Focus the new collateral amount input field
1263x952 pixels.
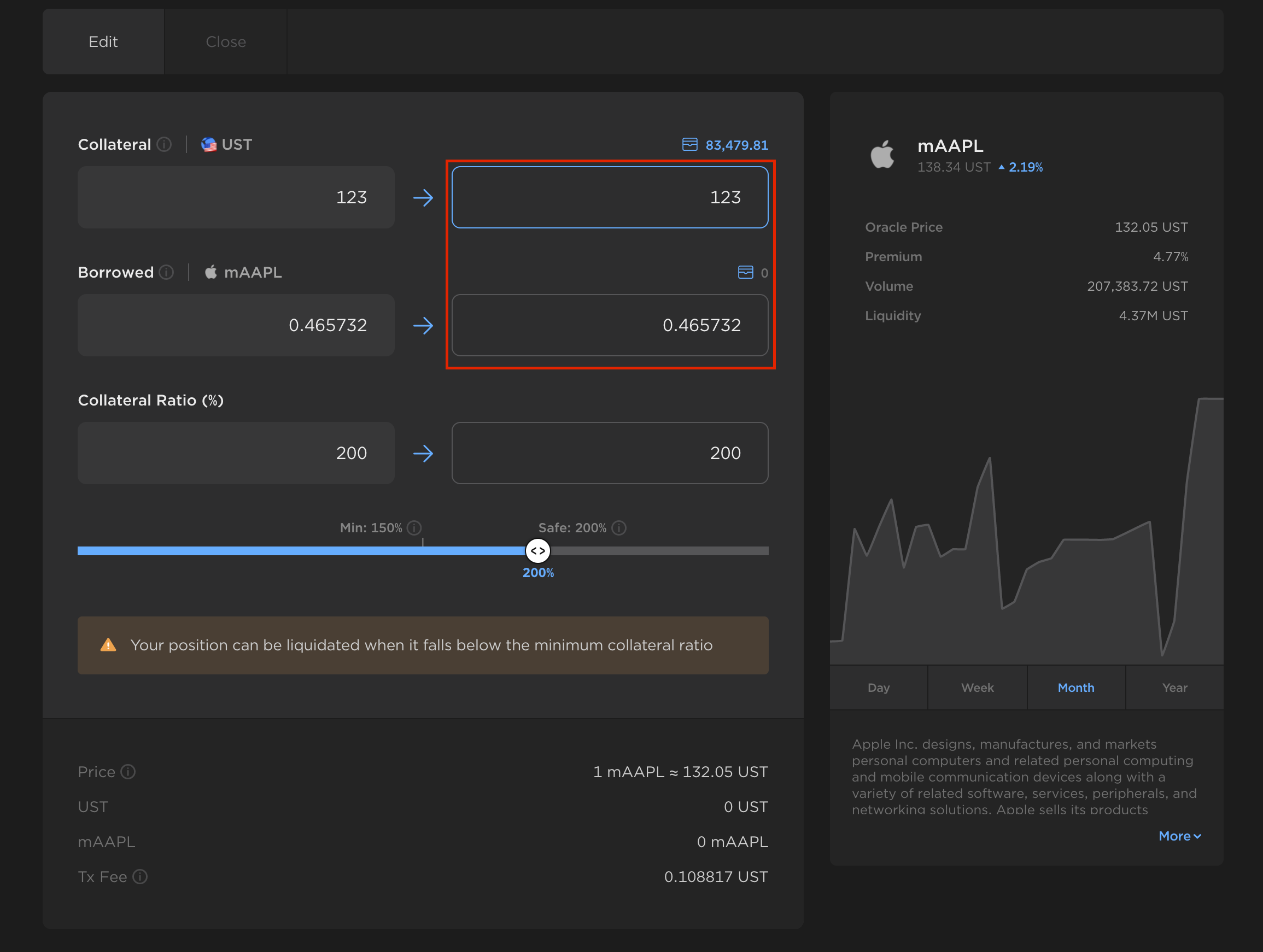coord(609,197)
